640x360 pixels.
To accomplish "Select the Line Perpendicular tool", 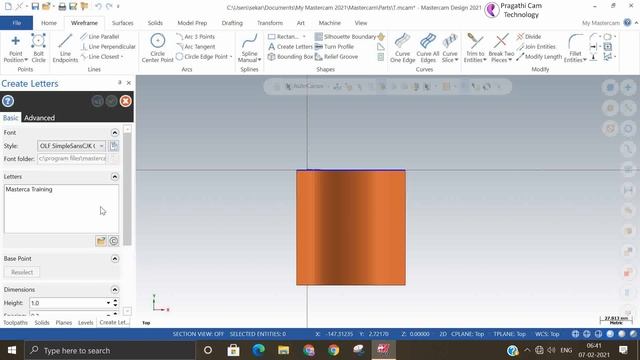I will 108,47.
